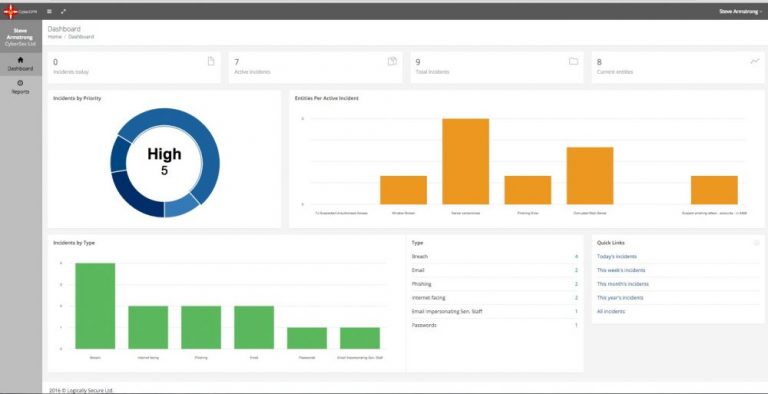Screen dimensions: 768x394
Task: Open This month's incidents quick link
Action: 622,284
